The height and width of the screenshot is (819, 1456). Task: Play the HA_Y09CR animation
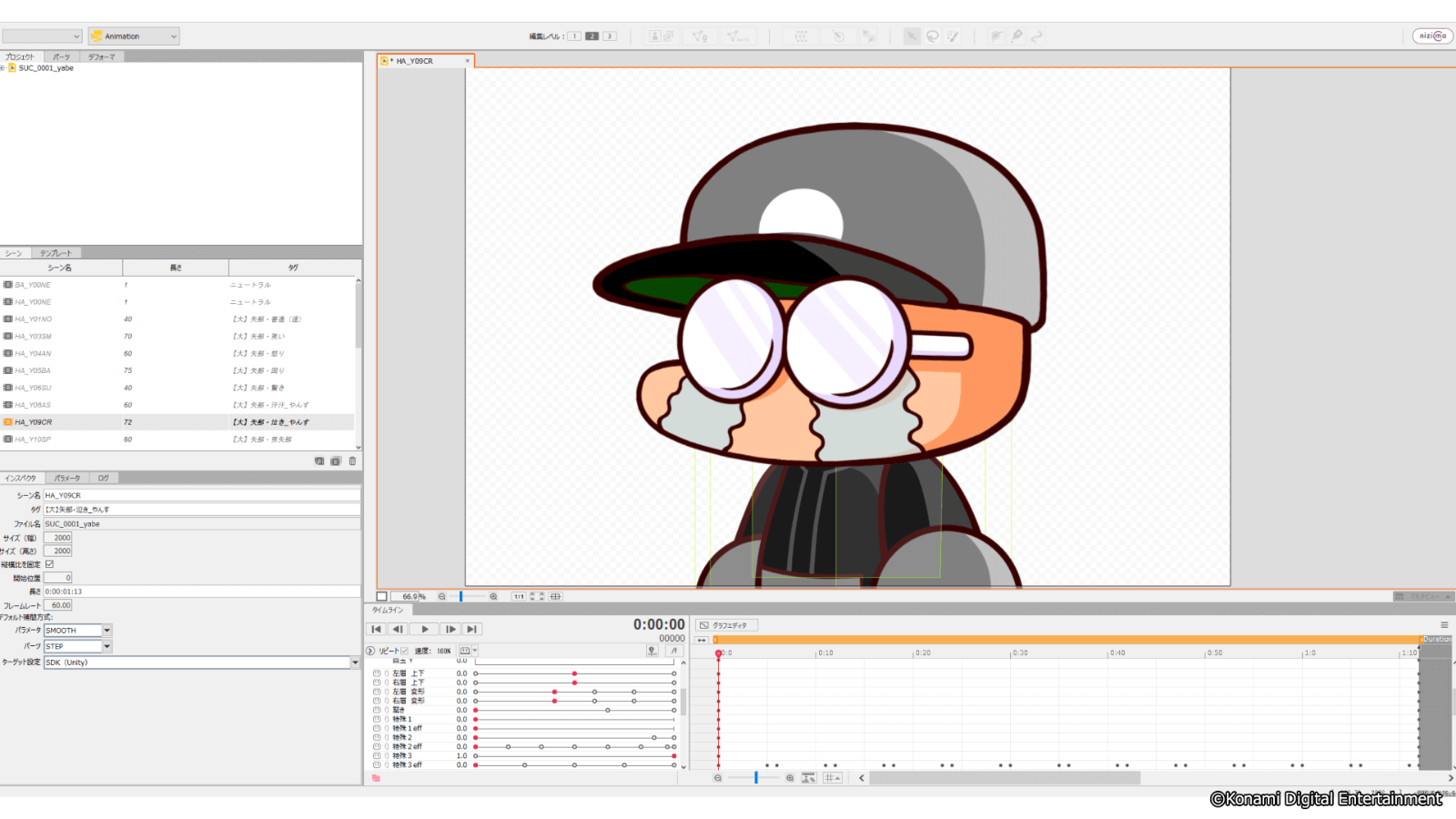click(x=424, y=629)
